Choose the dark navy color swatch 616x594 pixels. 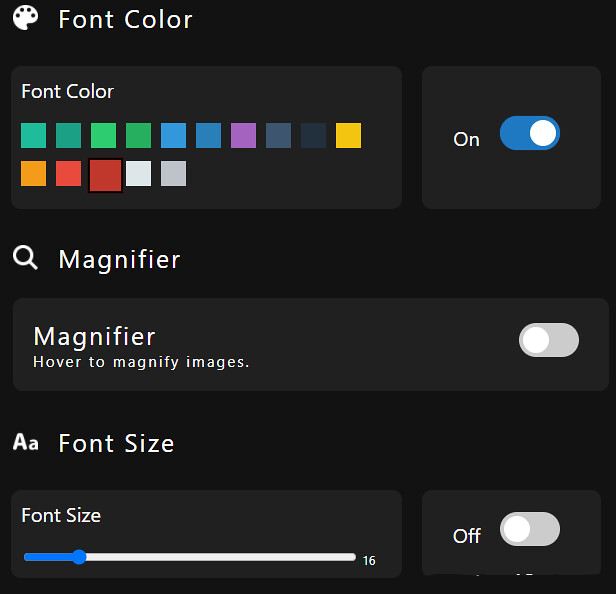pos(313,136)
